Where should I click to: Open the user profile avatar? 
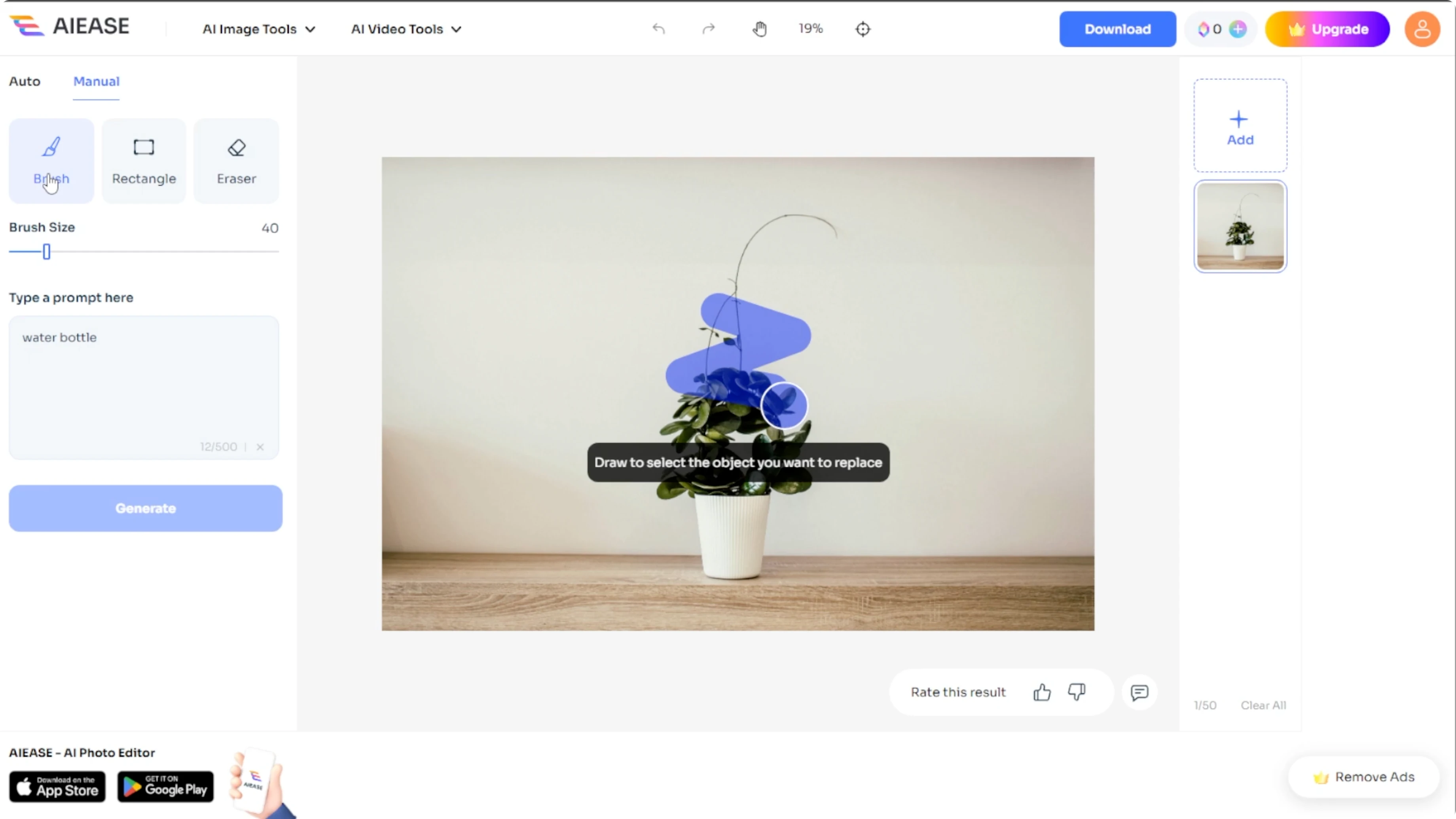[1422, 29]
